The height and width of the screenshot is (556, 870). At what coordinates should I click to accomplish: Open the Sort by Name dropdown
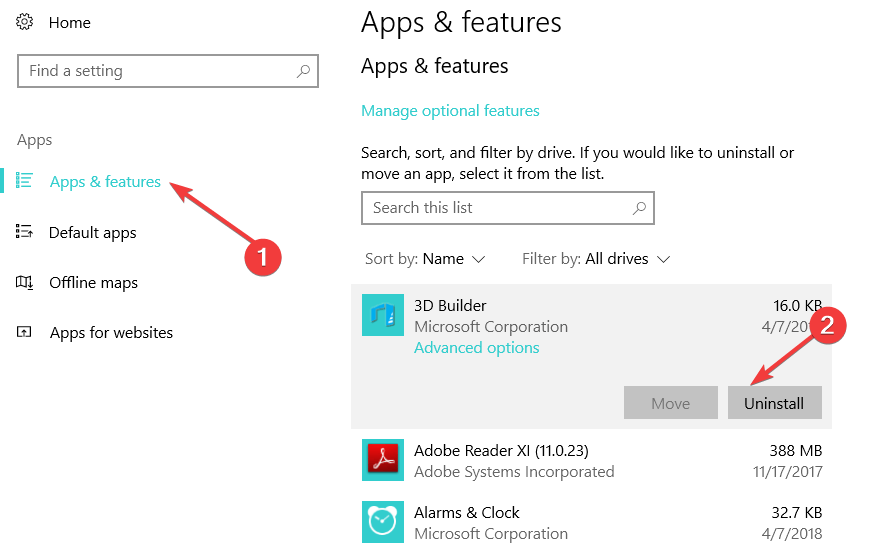(453, 259)
